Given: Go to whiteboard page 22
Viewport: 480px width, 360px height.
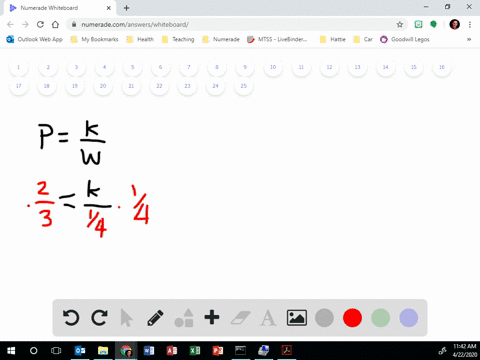Looking at the screenshot, I should (159, 86).
